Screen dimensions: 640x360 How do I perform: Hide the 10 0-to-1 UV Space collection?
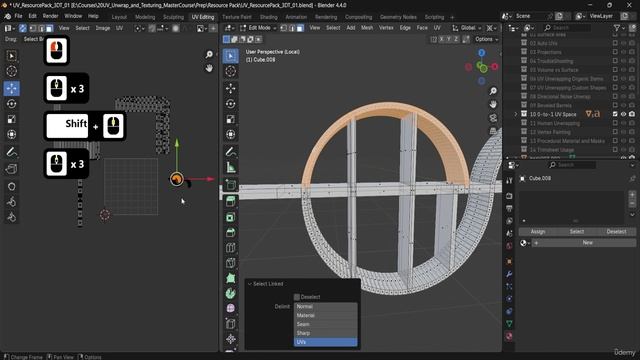pyautogui.click(x=623, y=114)
